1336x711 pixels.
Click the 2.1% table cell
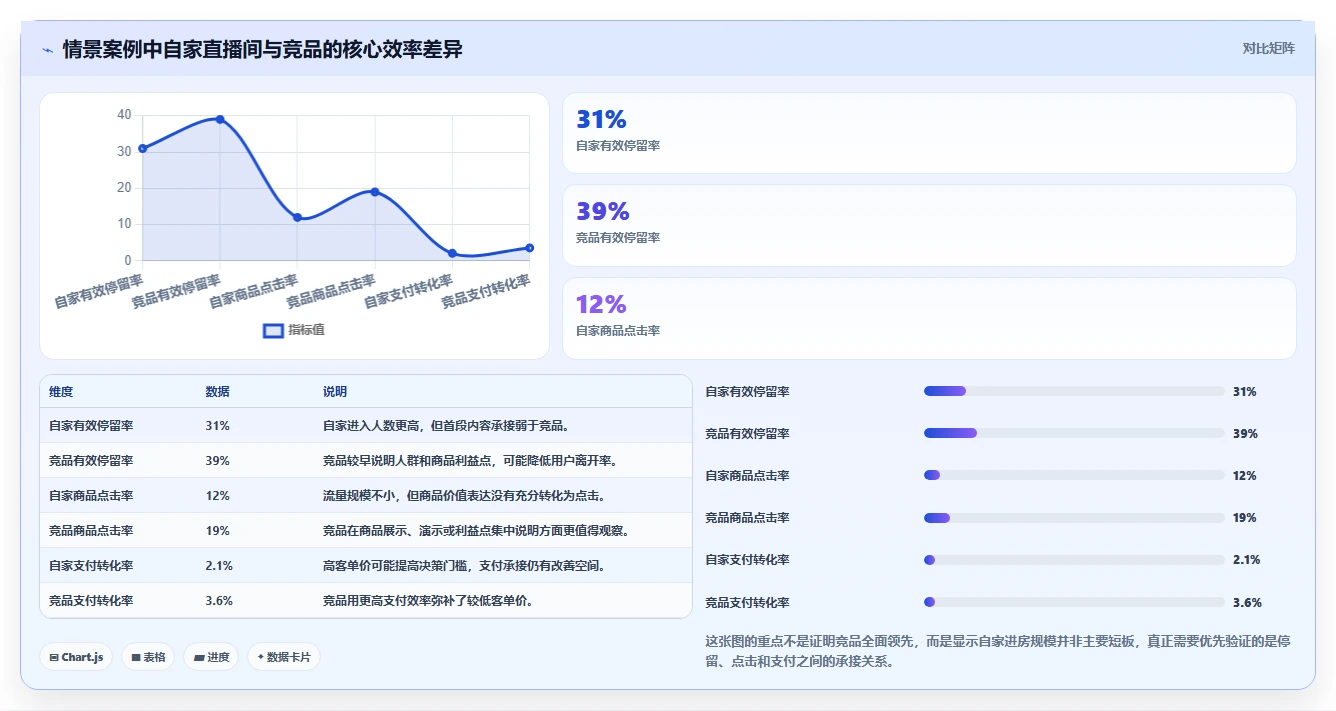tap(219, 566)
